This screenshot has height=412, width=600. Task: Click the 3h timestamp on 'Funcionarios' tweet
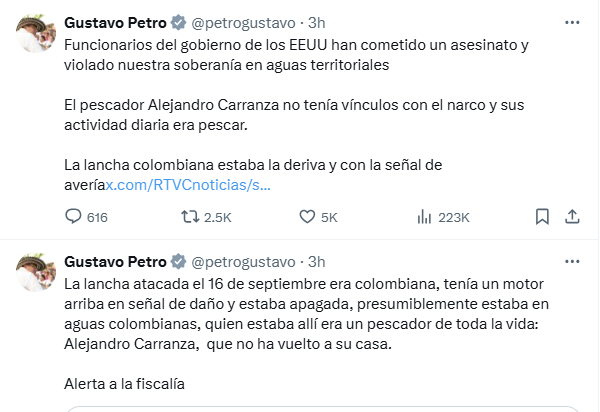pos(316,22)
